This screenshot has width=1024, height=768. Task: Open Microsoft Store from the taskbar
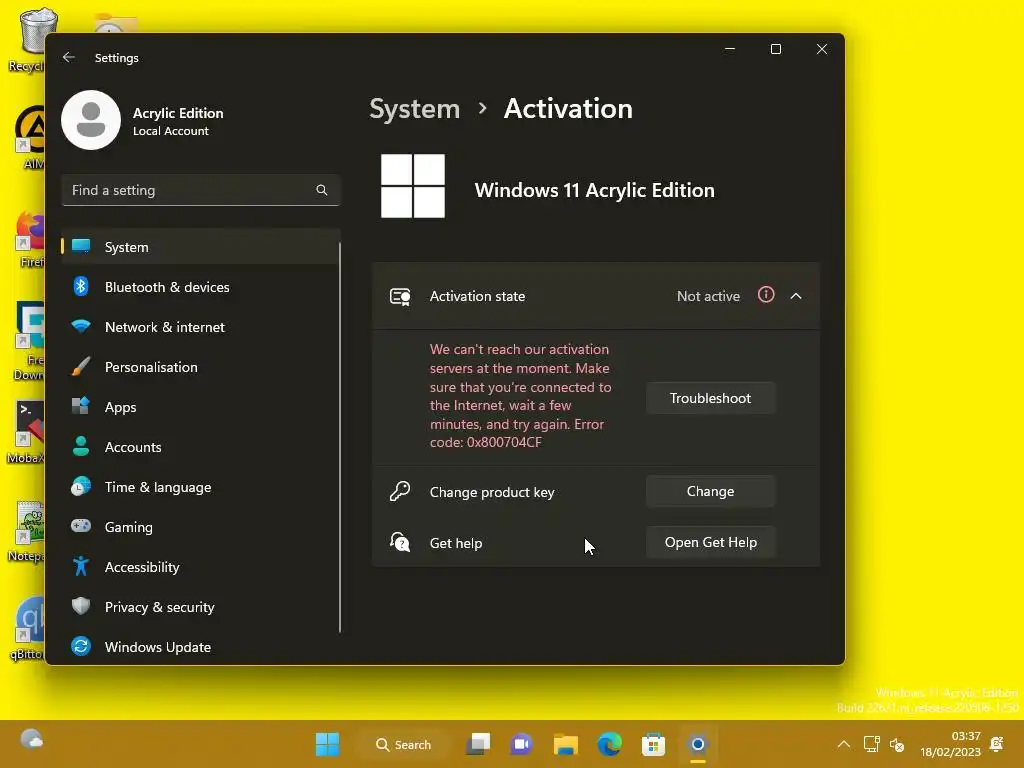pyautogui.click(x=653, y=744)
